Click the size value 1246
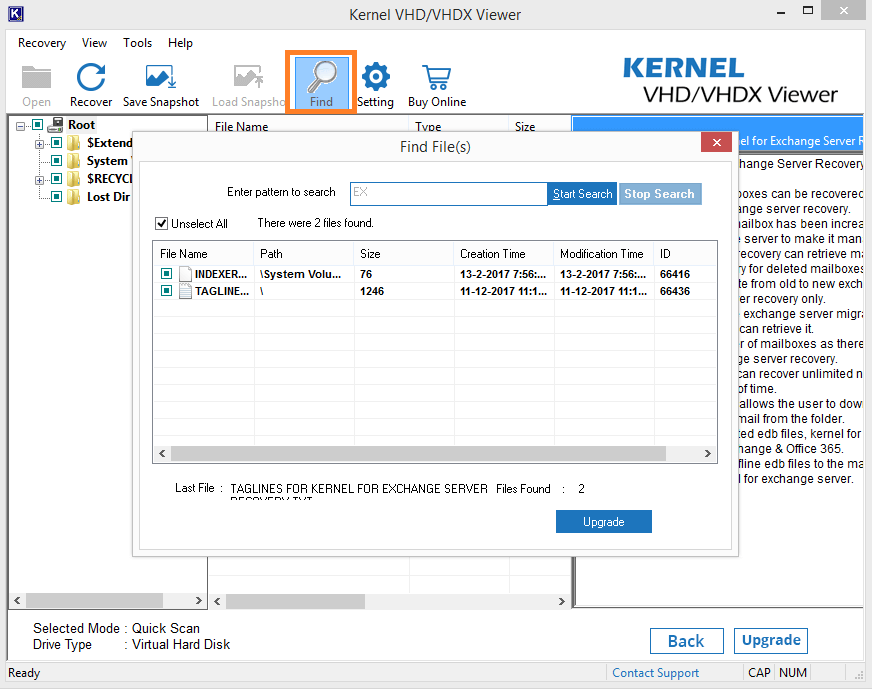This screenshot has height=689, width=882. [x=372, y=291]
